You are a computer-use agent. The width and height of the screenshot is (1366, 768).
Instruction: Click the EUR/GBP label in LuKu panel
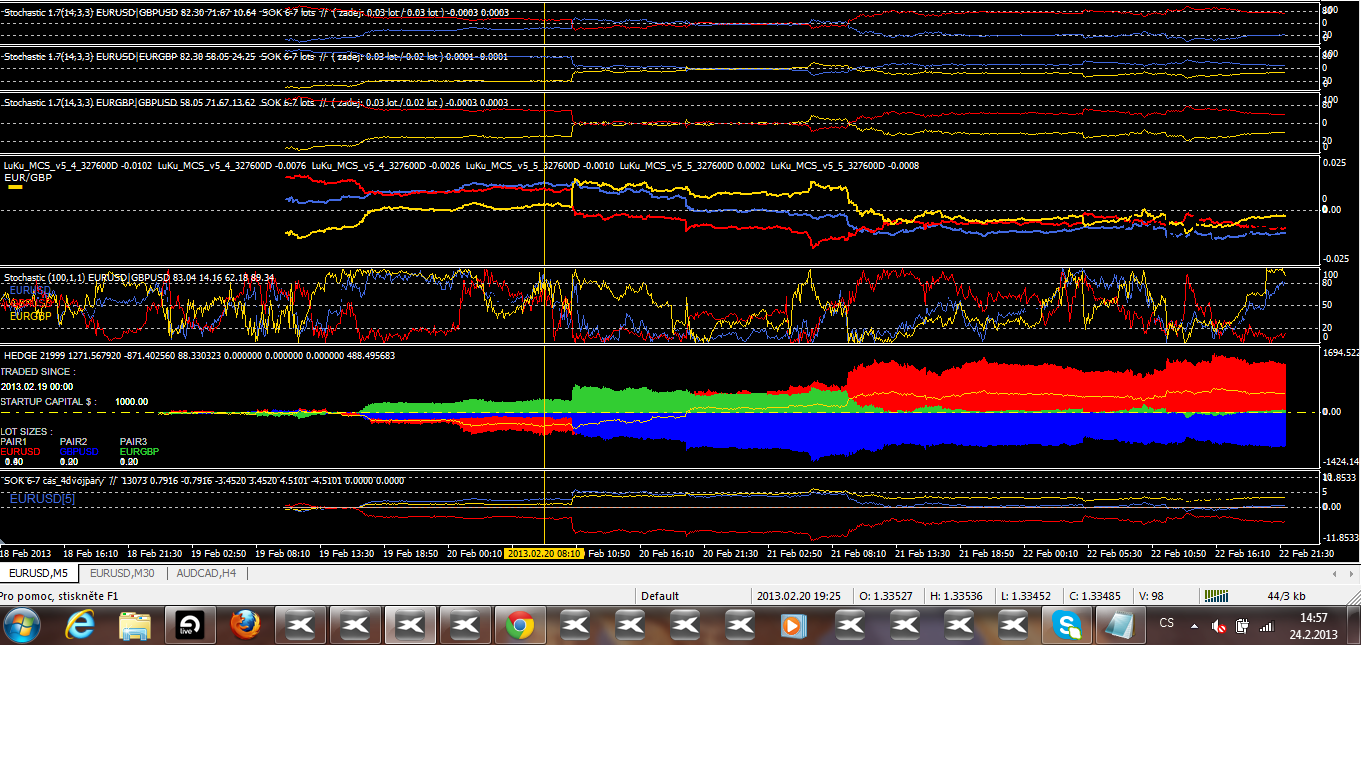pyautogui.click(x=29, y=177)
